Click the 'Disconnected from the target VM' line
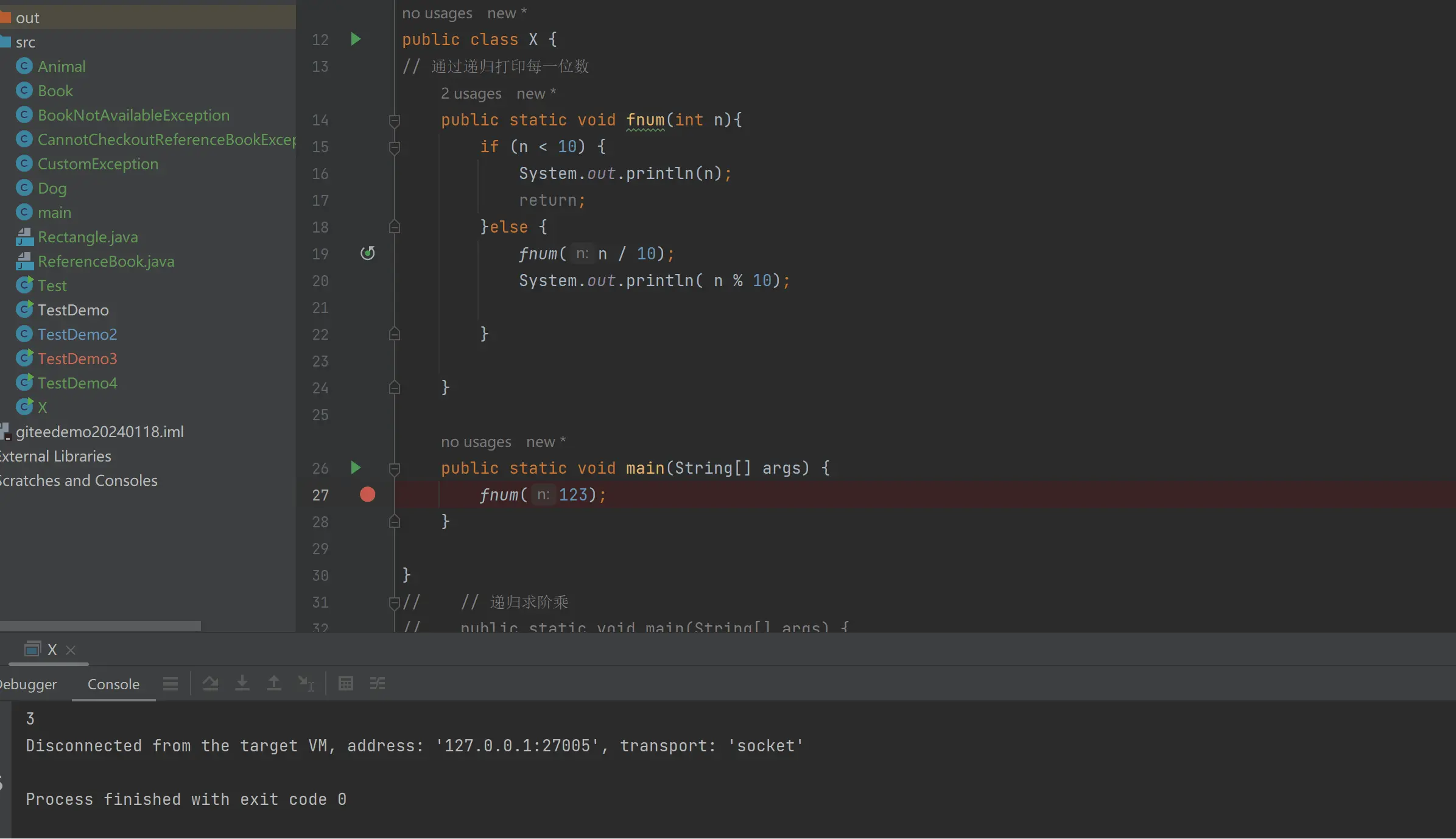1456x839 pixels. tap(415, 745)
